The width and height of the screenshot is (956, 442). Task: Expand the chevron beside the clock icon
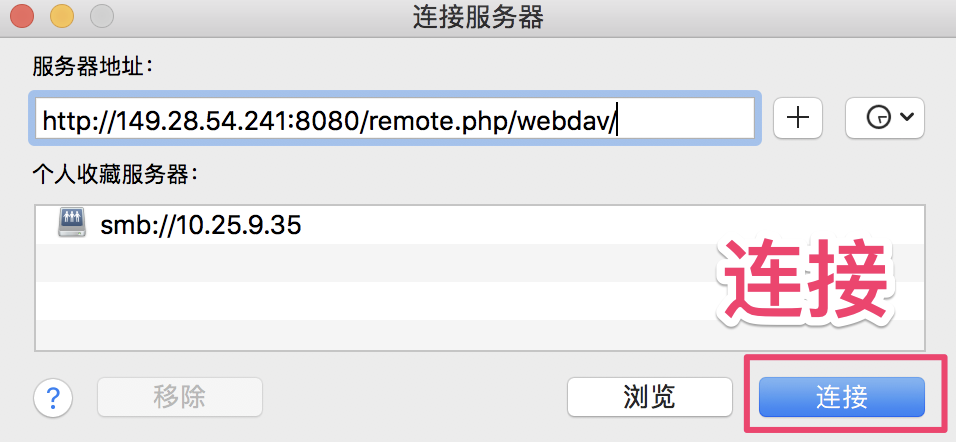tap(907, 118)
